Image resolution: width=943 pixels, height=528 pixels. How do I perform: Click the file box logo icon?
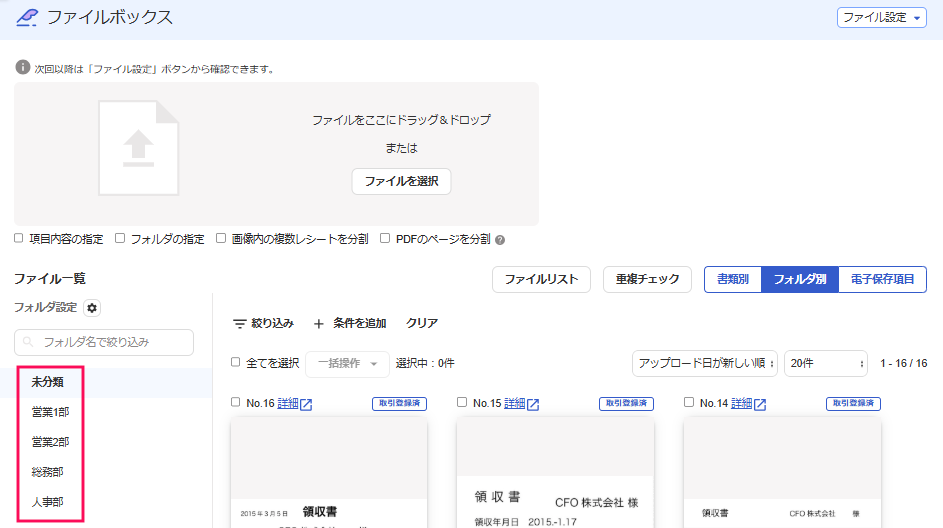click(27, 17)
